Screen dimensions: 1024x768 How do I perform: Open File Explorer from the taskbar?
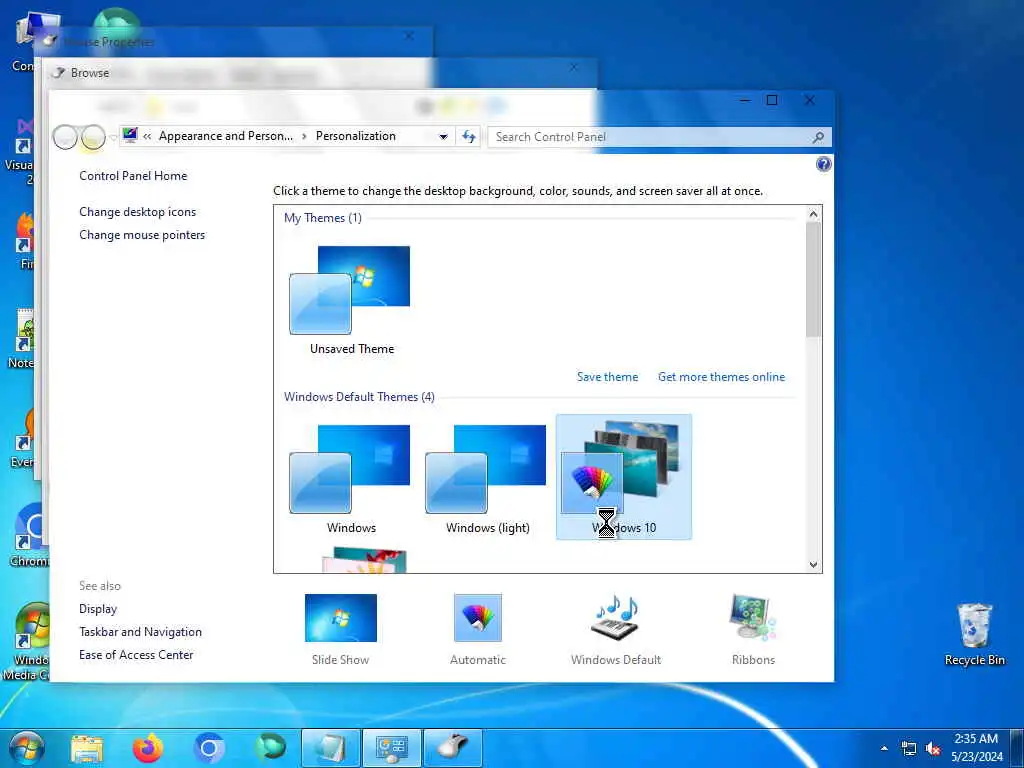pyautogui.click(x=87, y=748)
